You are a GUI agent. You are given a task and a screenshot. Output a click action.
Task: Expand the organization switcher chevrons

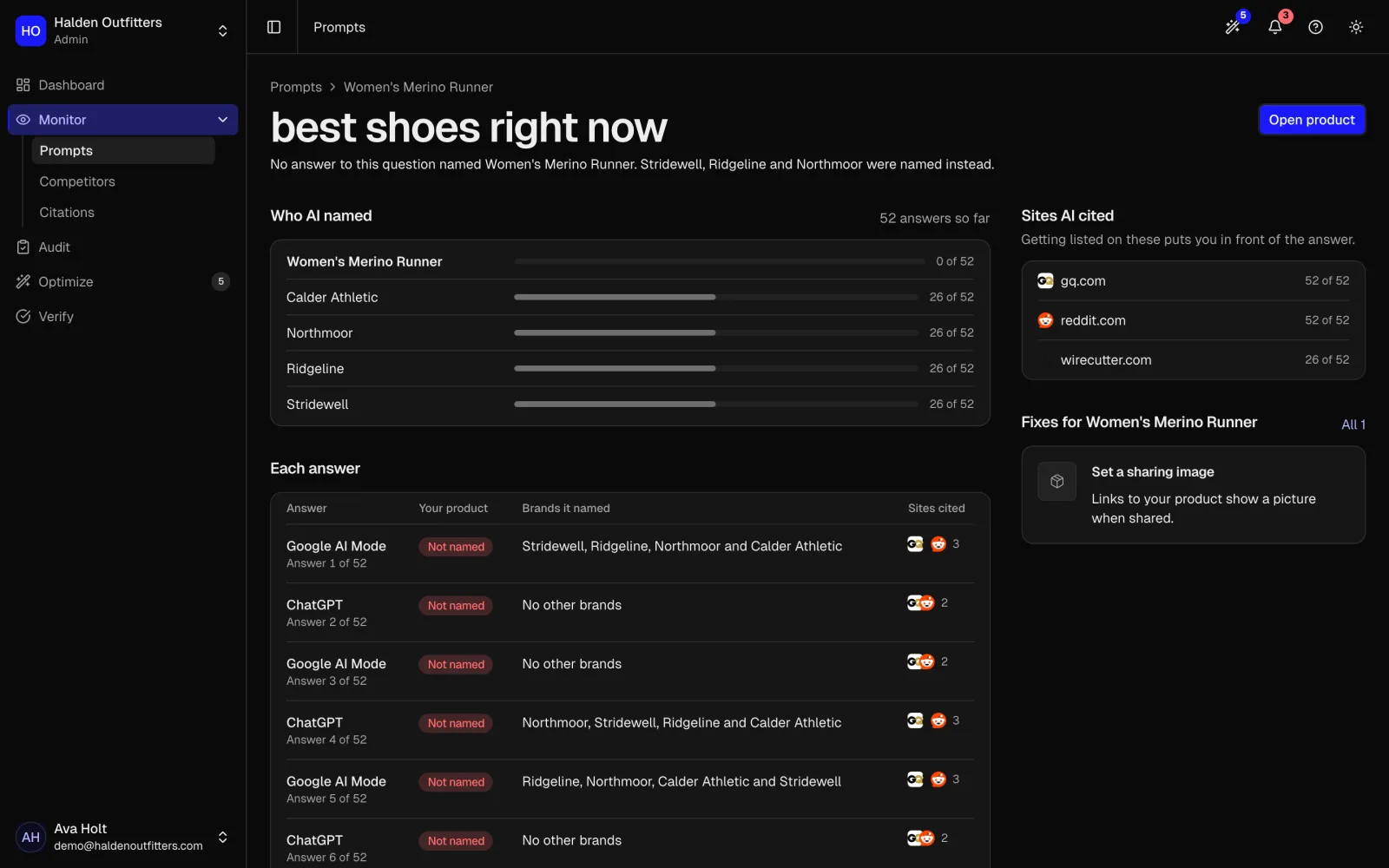(222, 30)
